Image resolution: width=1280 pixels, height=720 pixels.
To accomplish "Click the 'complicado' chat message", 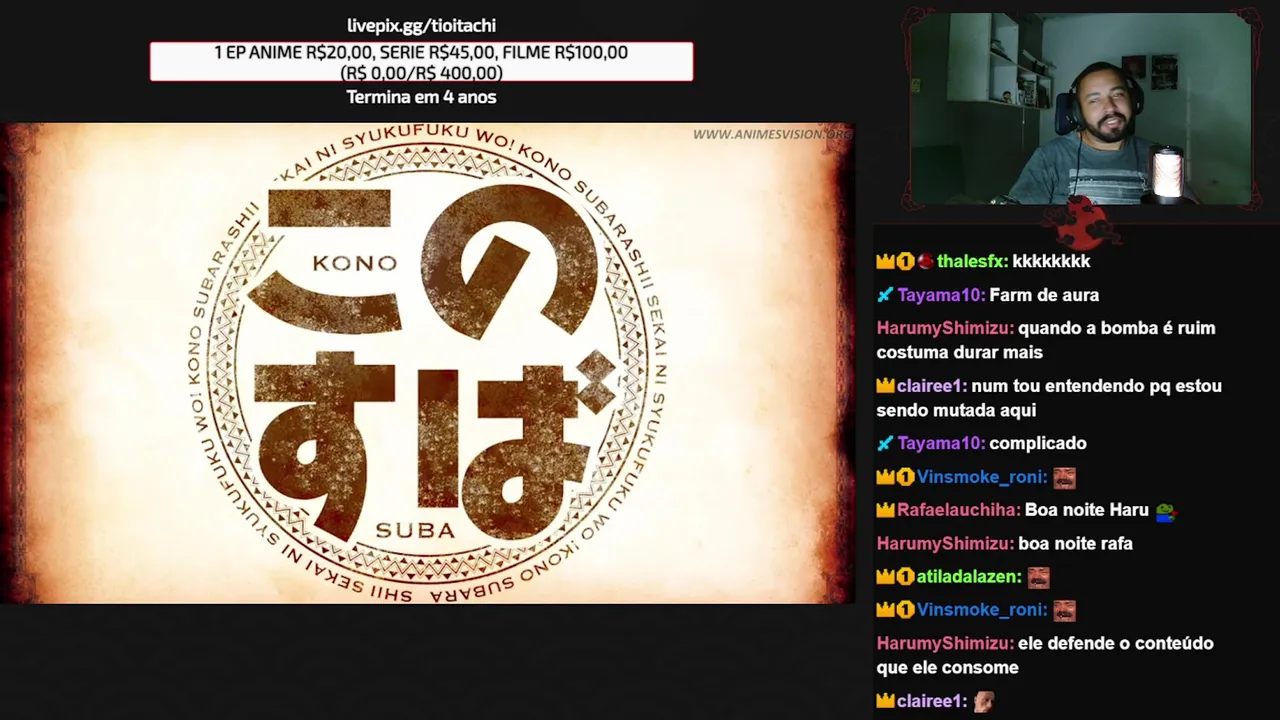I will point(1038,443).
